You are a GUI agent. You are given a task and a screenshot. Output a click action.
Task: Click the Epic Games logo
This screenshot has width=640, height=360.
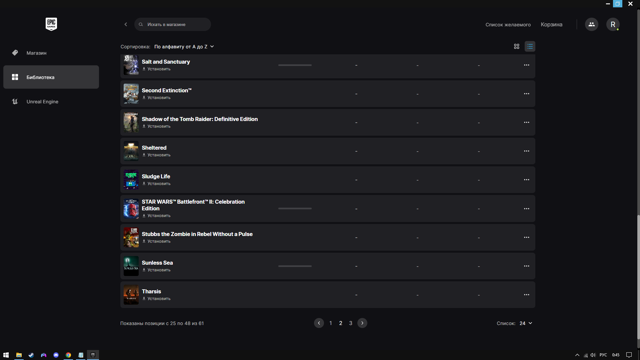[x=51, y=24]
